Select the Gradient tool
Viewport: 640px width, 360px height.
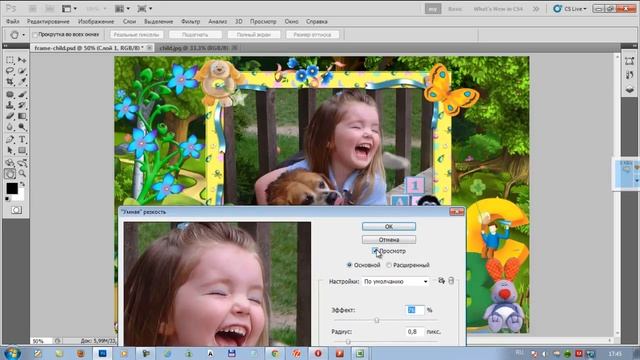click(x=22, y=116)
